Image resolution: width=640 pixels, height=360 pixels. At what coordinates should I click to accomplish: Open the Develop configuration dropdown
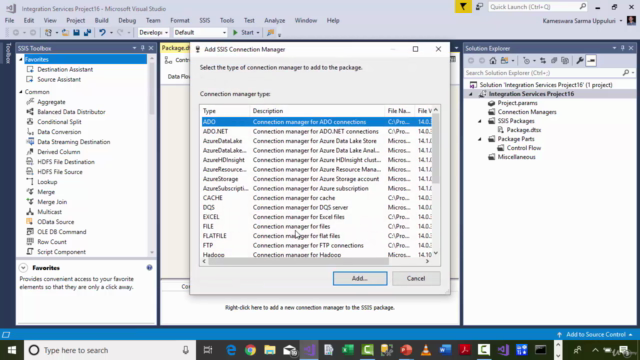tap(153, 33)
